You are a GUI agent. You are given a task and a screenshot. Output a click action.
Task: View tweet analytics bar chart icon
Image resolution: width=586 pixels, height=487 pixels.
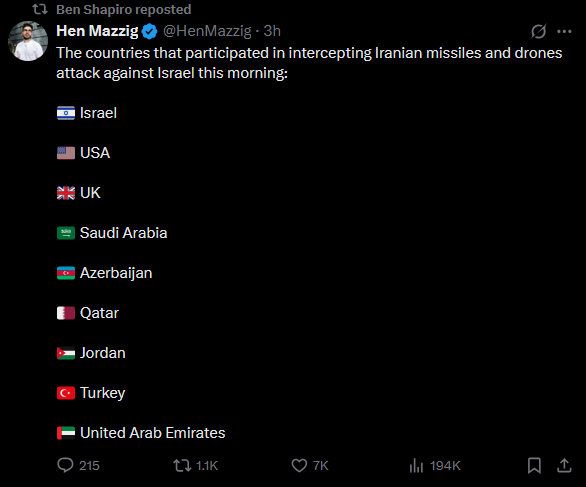[416, 465]
